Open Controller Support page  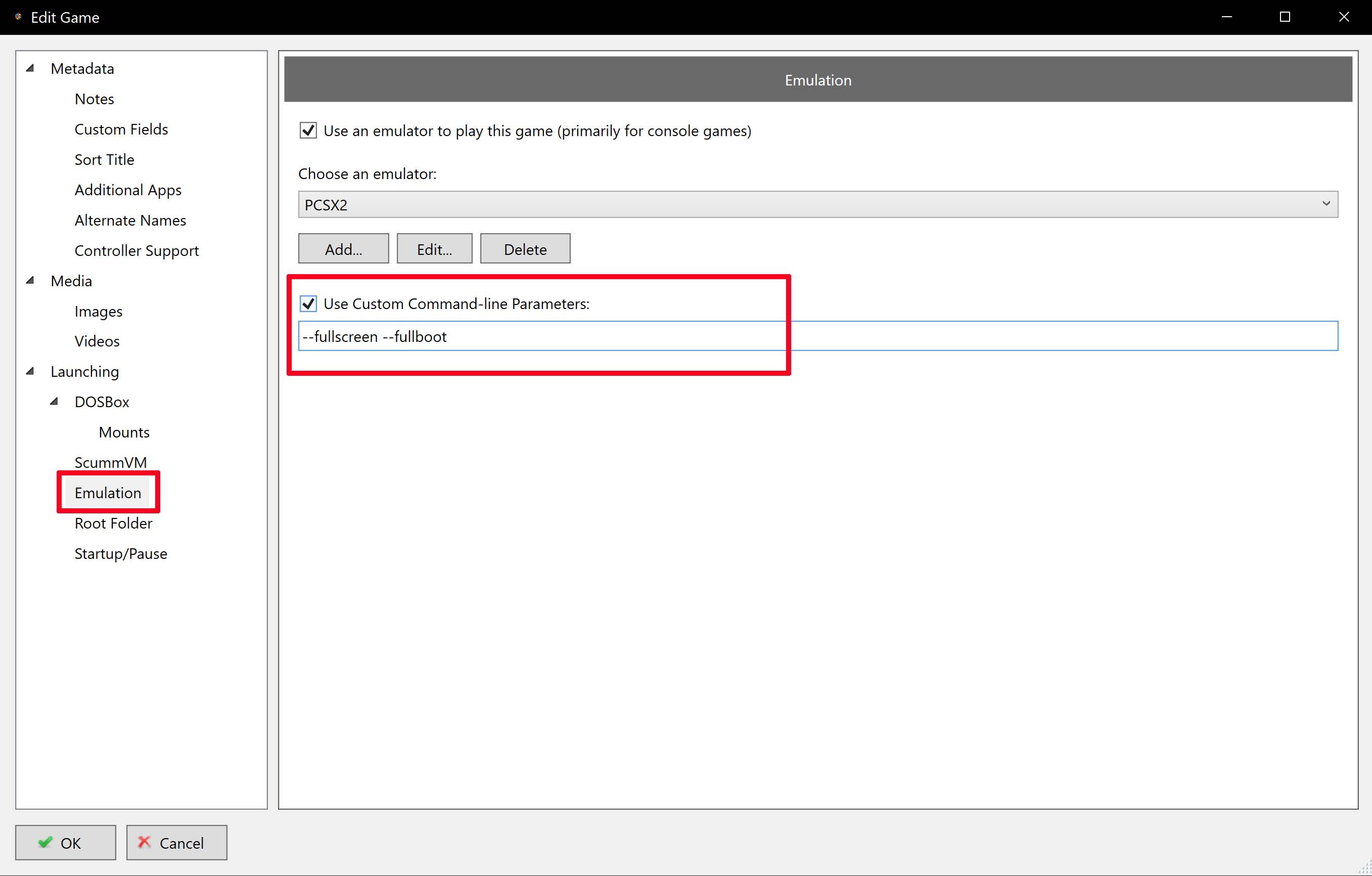coord(136,251)
